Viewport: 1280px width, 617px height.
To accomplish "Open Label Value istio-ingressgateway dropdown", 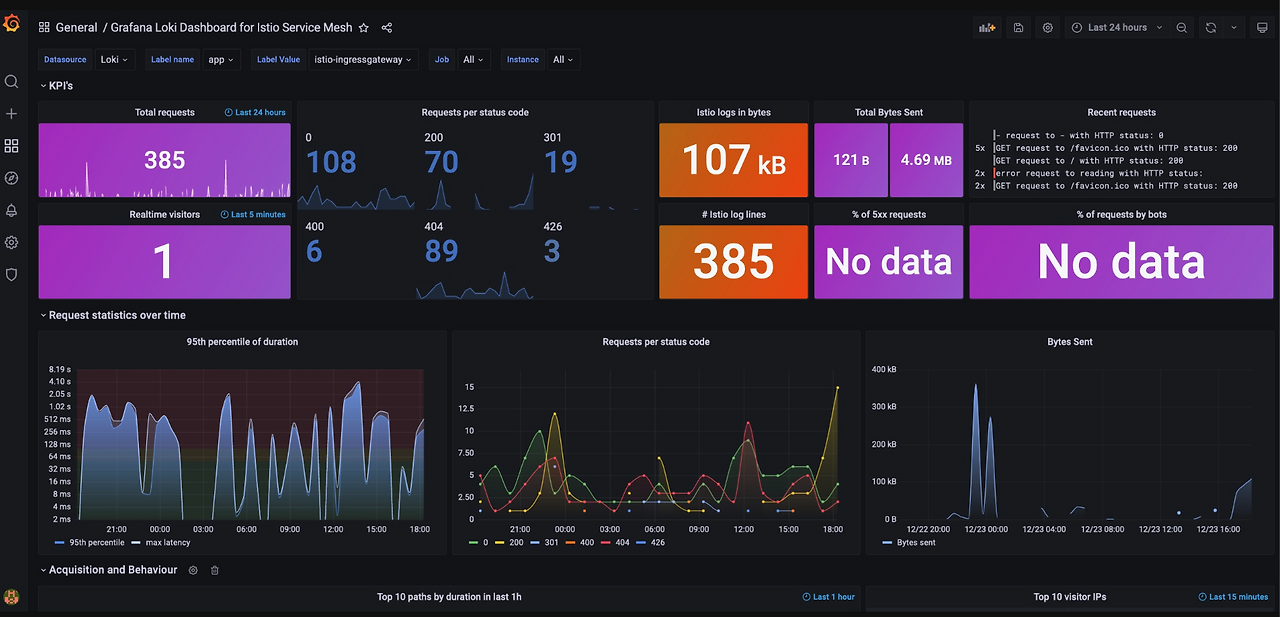I will pyautogui.click(x=361, y=60).
